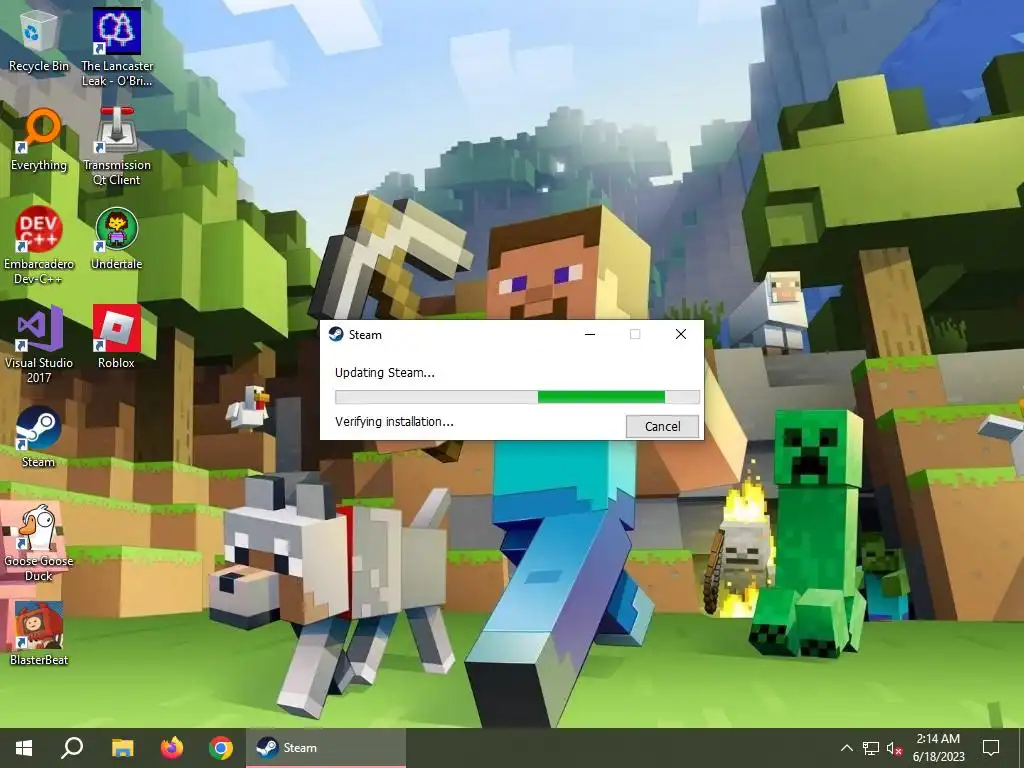Open the Windows Start menu
This screenshot has width=1024, height=768.
[x=24, y=748]
